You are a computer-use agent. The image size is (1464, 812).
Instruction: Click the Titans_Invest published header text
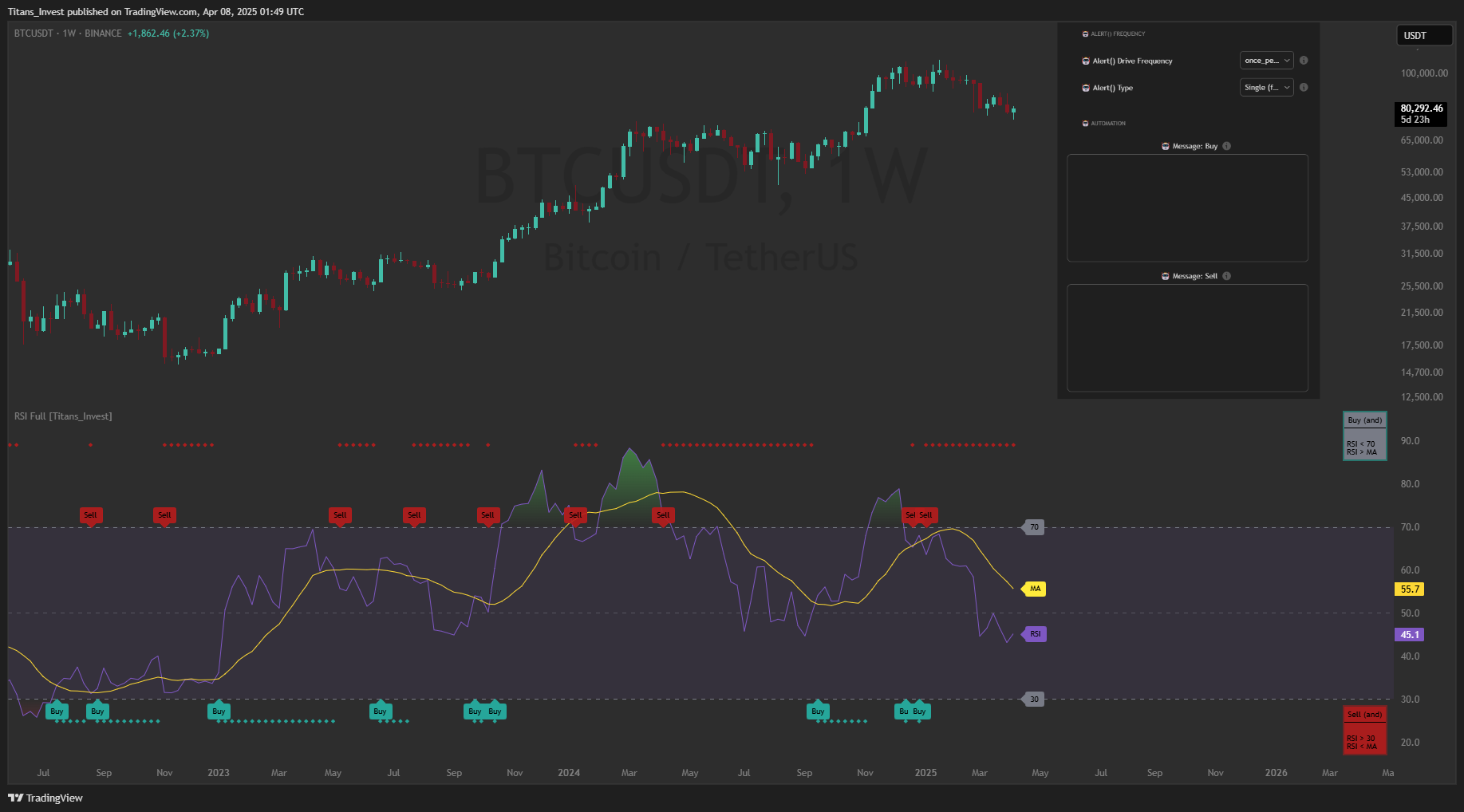pos(156,12)
